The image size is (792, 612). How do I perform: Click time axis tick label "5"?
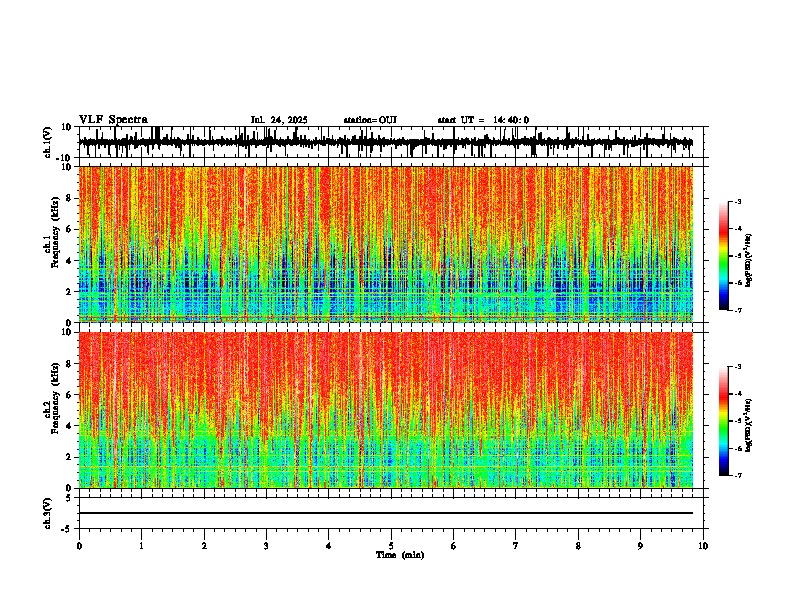tap(391, 546)
